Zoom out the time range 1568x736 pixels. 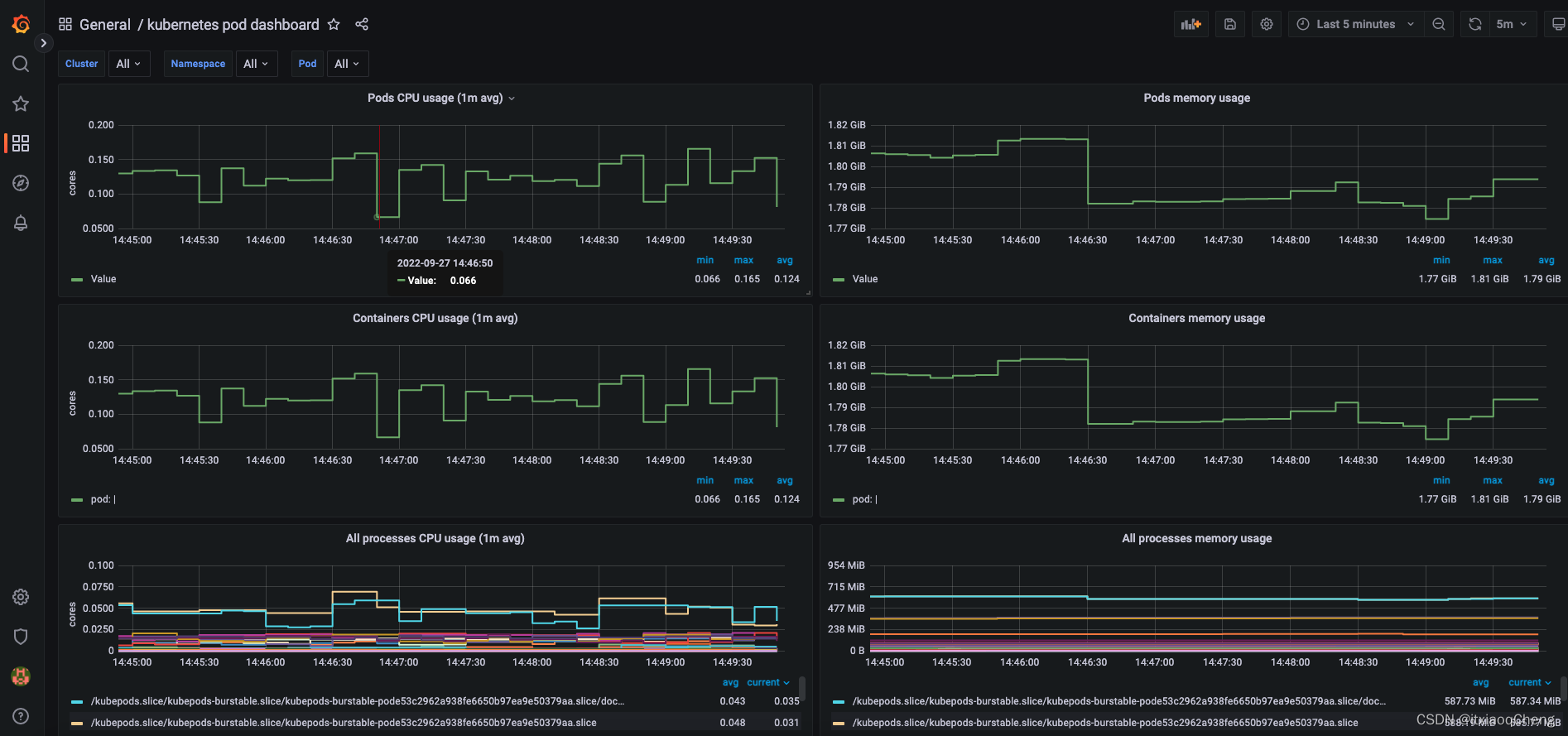1439,24
